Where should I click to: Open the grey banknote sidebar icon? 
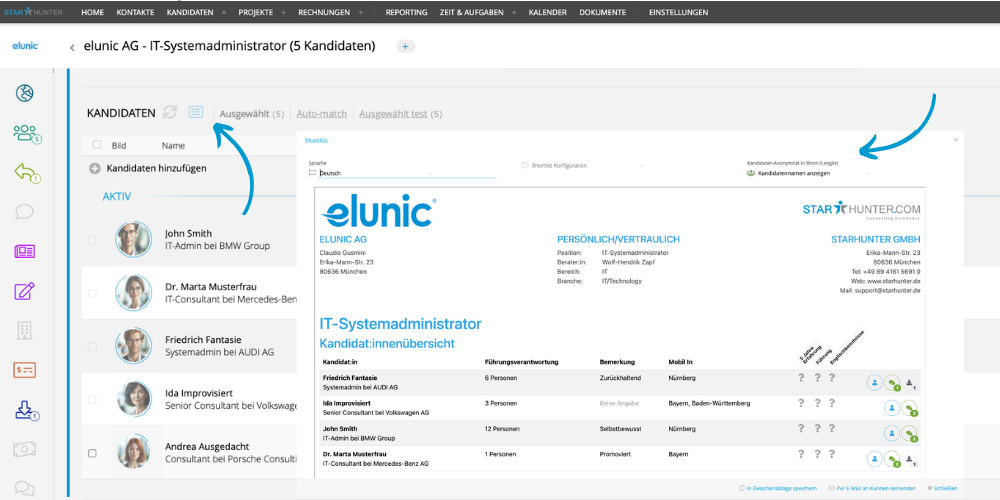click(x=24, y=449)
